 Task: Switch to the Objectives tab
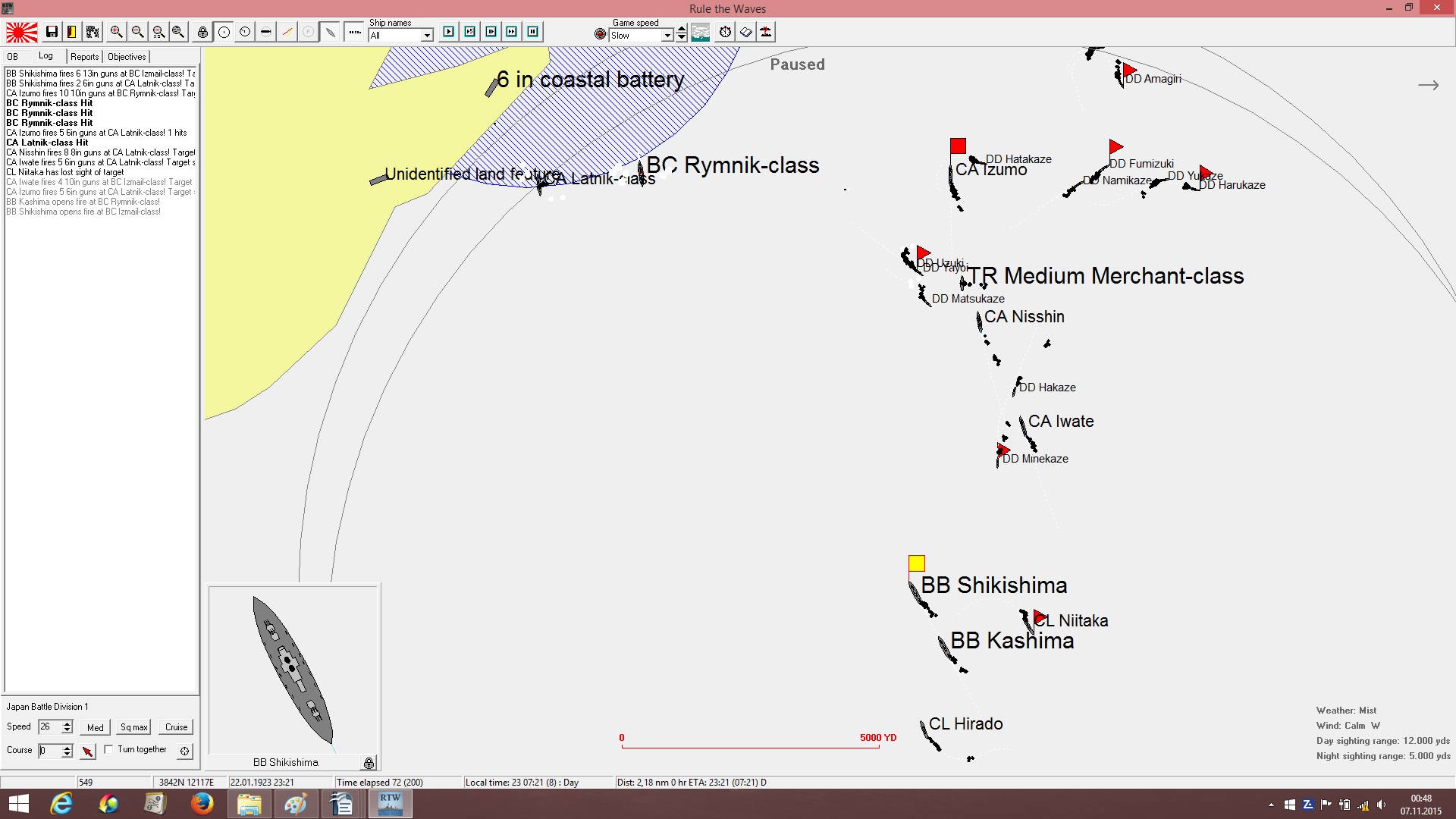127,57
